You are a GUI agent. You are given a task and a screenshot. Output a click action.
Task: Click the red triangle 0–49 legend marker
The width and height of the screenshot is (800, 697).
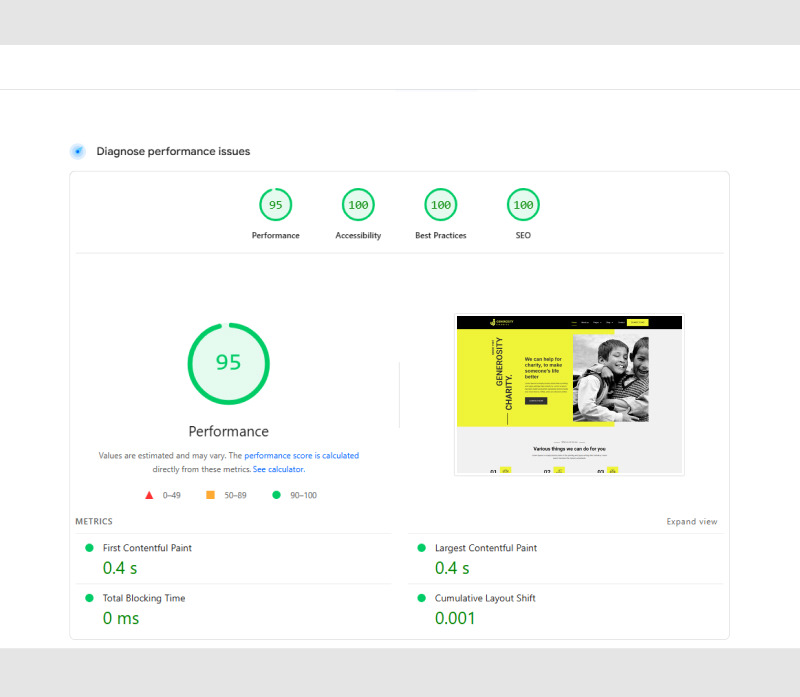[x=148, y=495]
